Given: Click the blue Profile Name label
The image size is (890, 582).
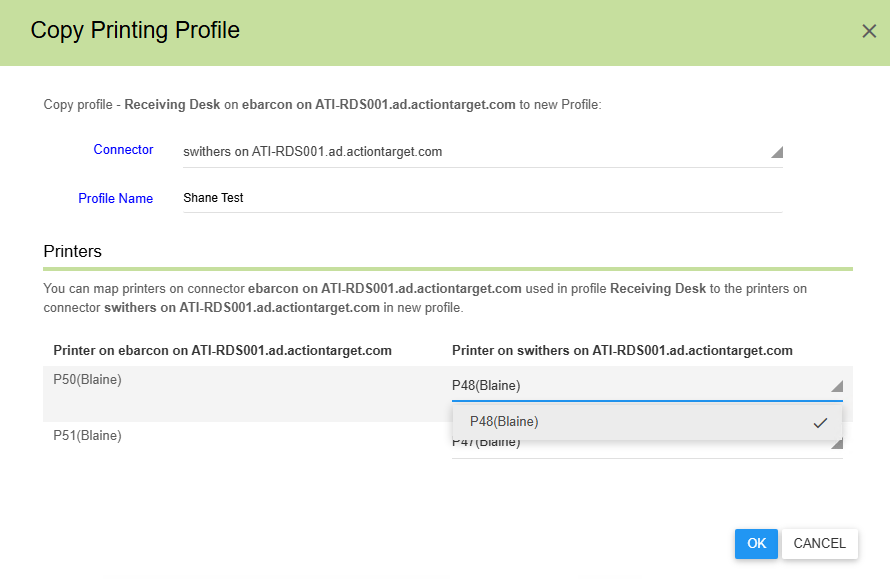Looking at the screenshot, I should pos(115,199).
